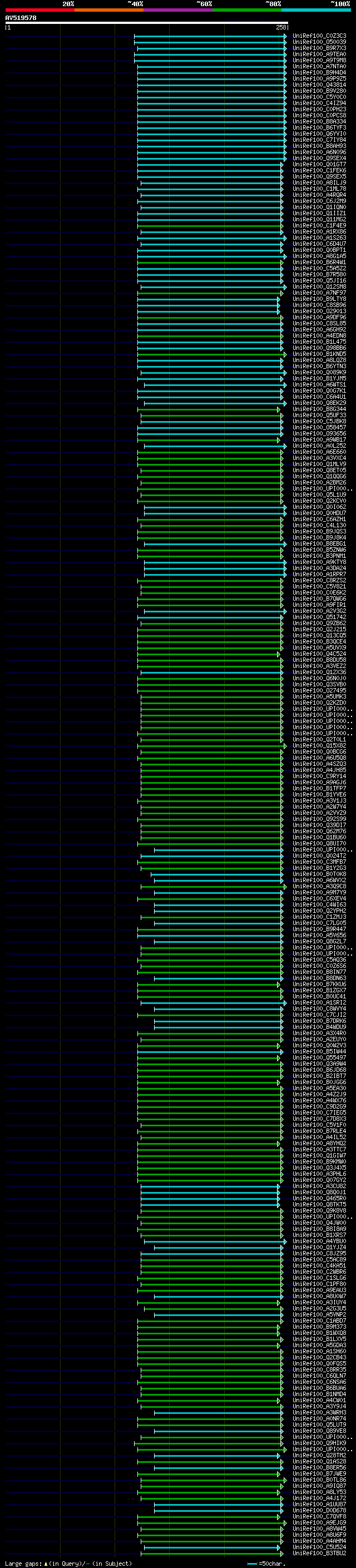Open the UniRef100_C6J2M9 entry
Screen dimensions: 356x1568
click(319, 201)
